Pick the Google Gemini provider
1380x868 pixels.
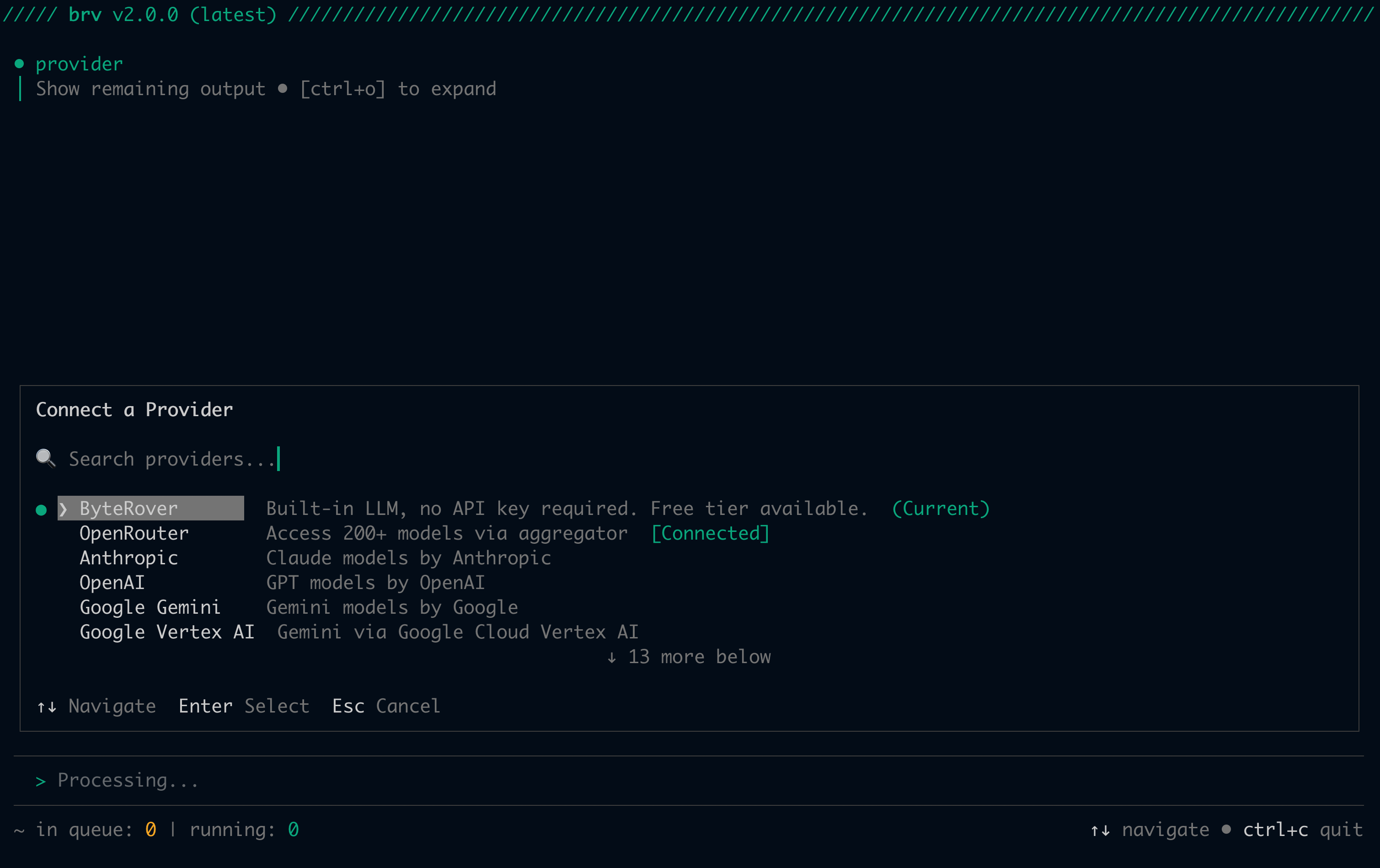point(150,607)
